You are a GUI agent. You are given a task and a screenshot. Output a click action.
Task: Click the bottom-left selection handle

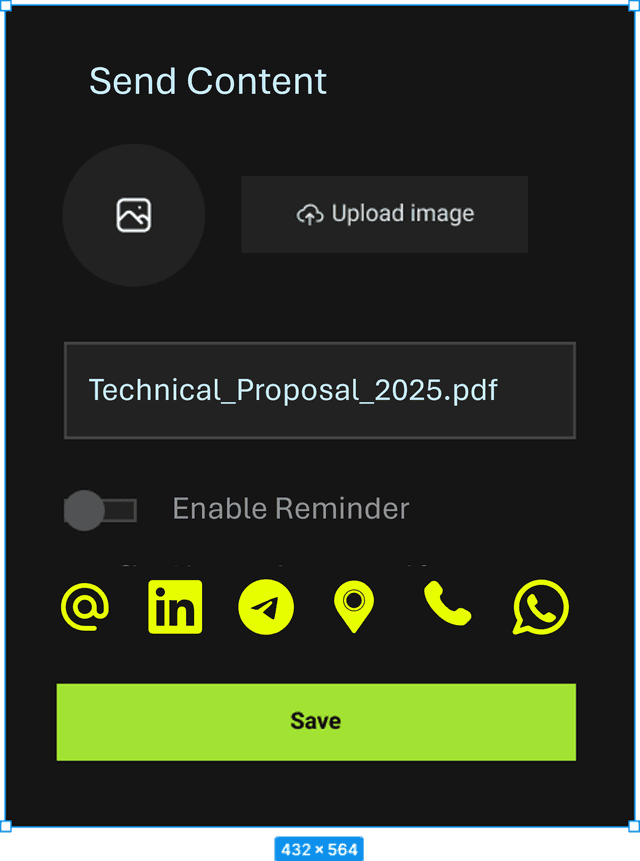point(5,826)
